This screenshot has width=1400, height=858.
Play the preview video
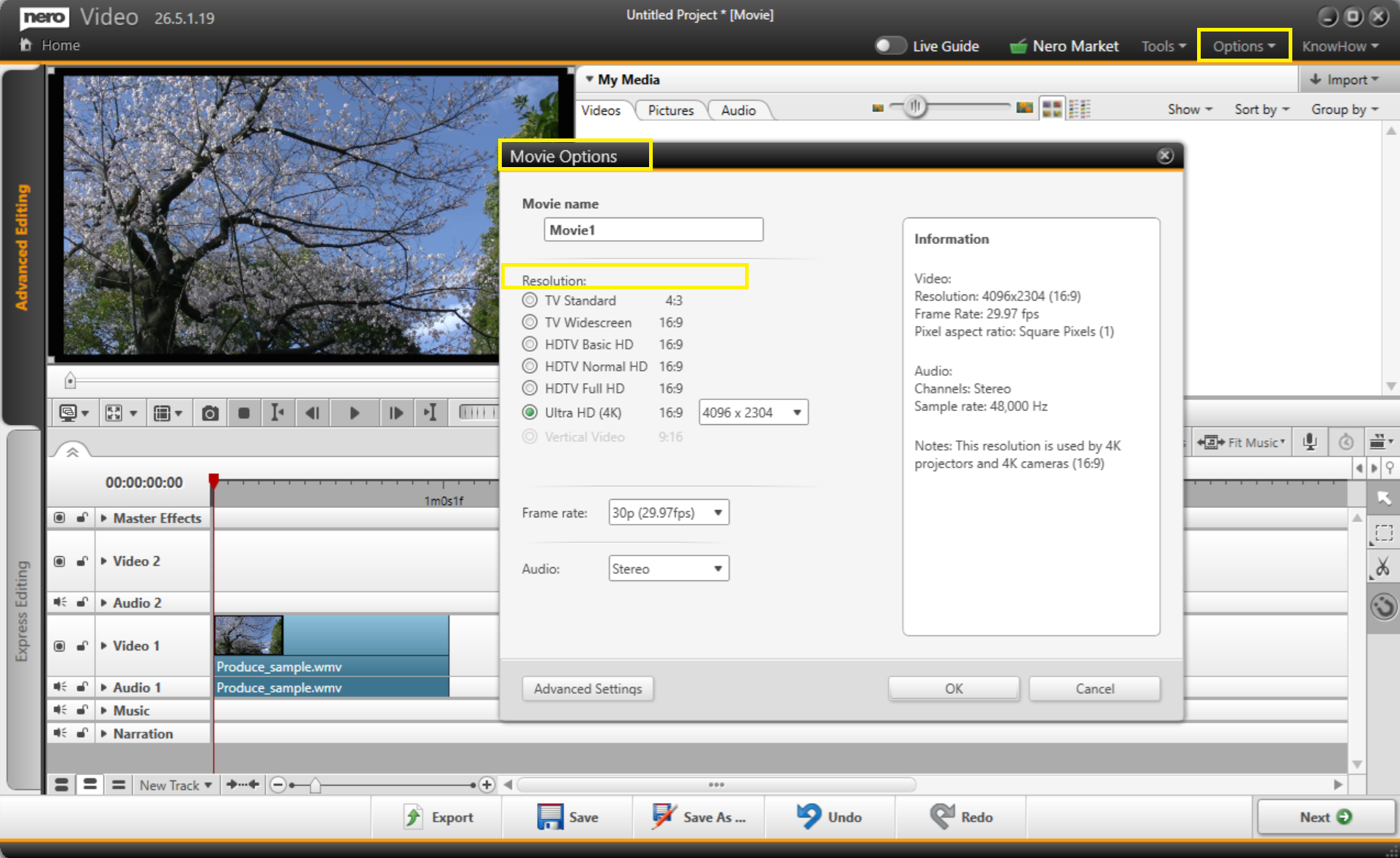click(x=354, y=413)
